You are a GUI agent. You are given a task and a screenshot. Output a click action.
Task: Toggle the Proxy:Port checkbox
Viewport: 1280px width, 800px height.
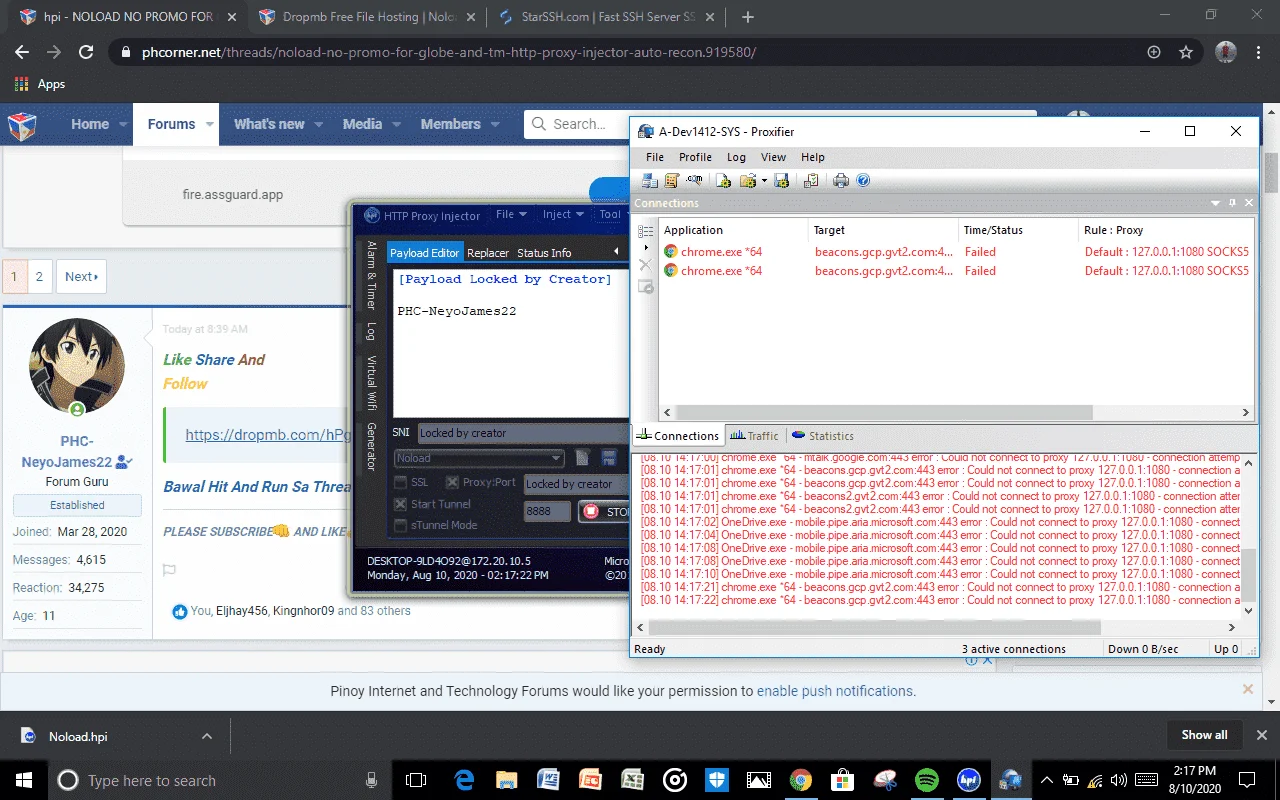pos(452,482)
